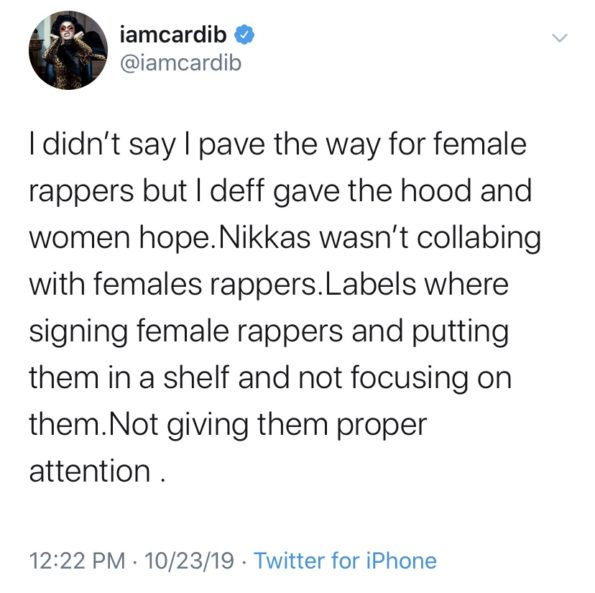Open the gray @iamcardib handle
This screenshot has height=593, width=595.
tap(181, 63)
